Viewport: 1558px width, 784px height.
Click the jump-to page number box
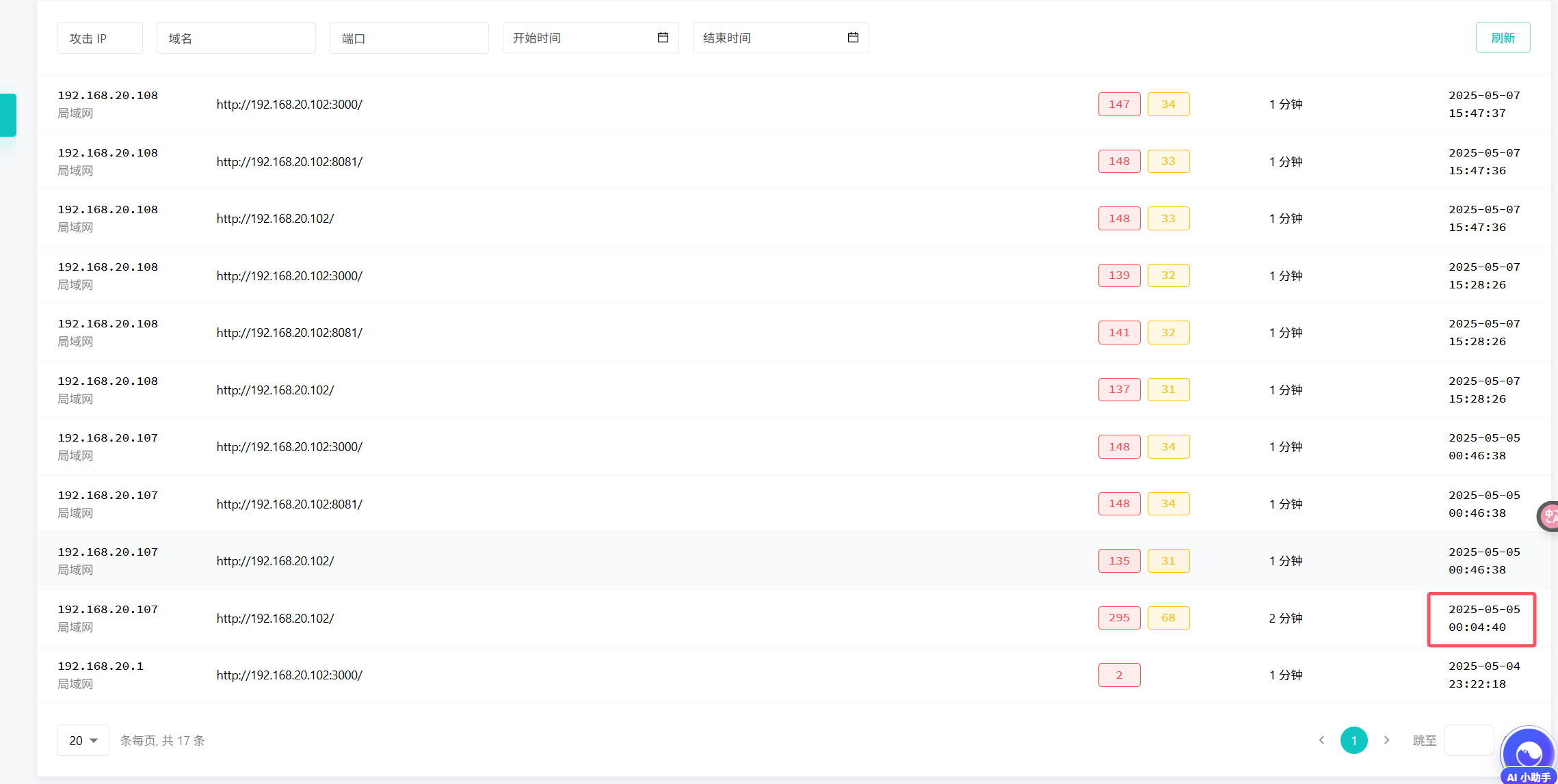tap(1468, 740)
